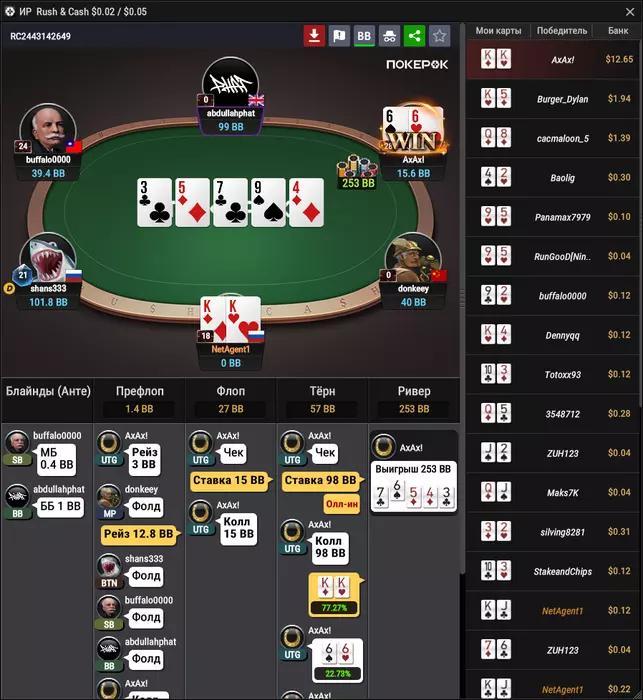Click buffalo0000 player avatar at the table

(48, 129)
